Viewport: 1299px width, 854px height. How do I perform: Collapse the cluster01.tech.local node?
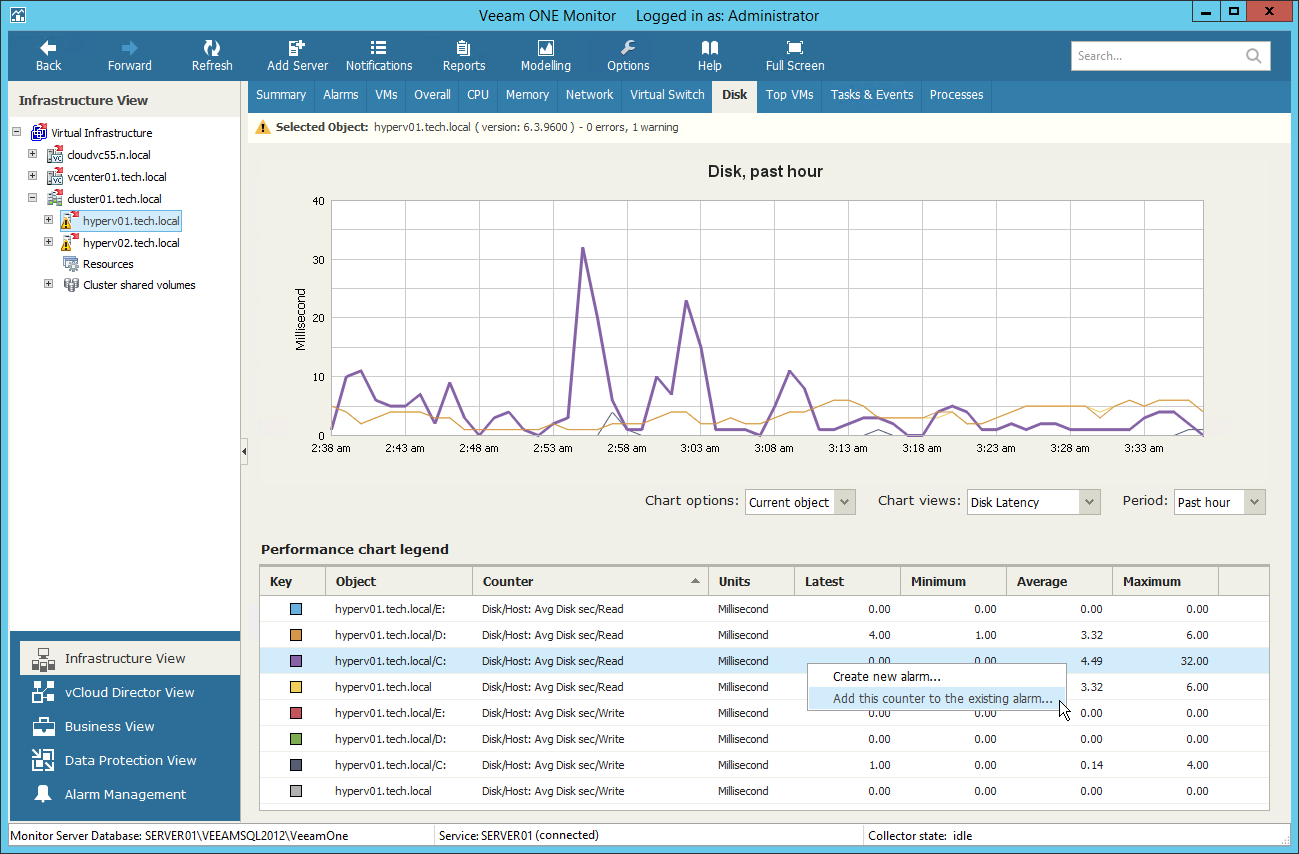tap(33, 198)
